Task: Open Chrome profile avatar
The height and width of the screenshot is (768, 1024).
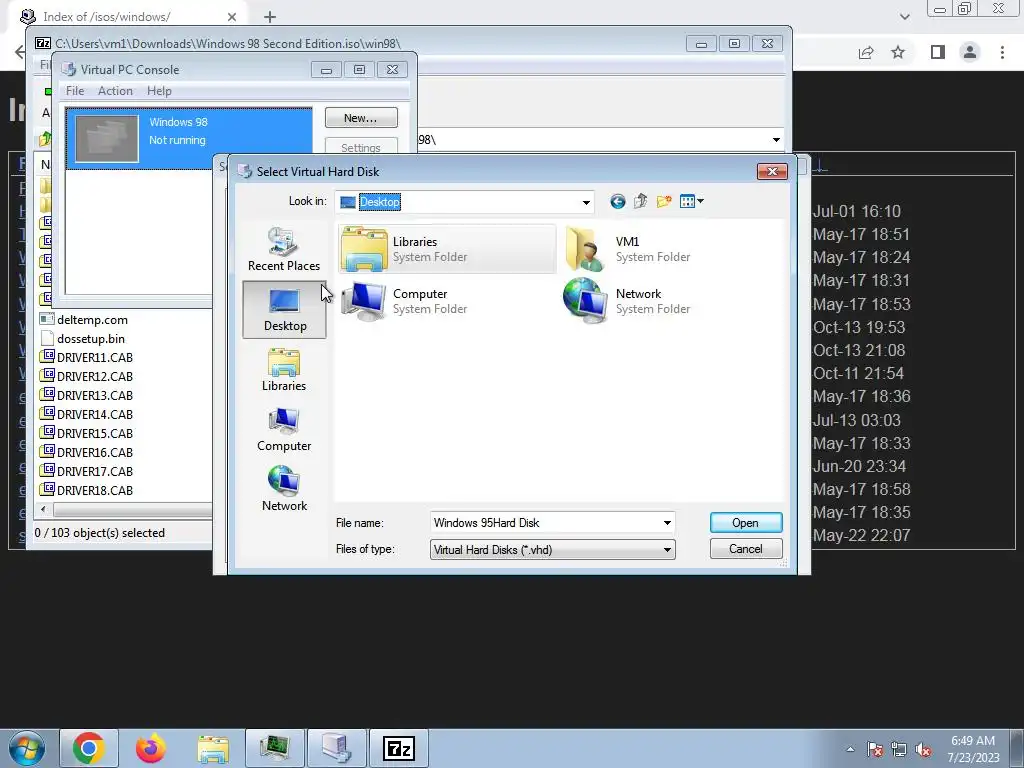Action: (x=970, y=52)
